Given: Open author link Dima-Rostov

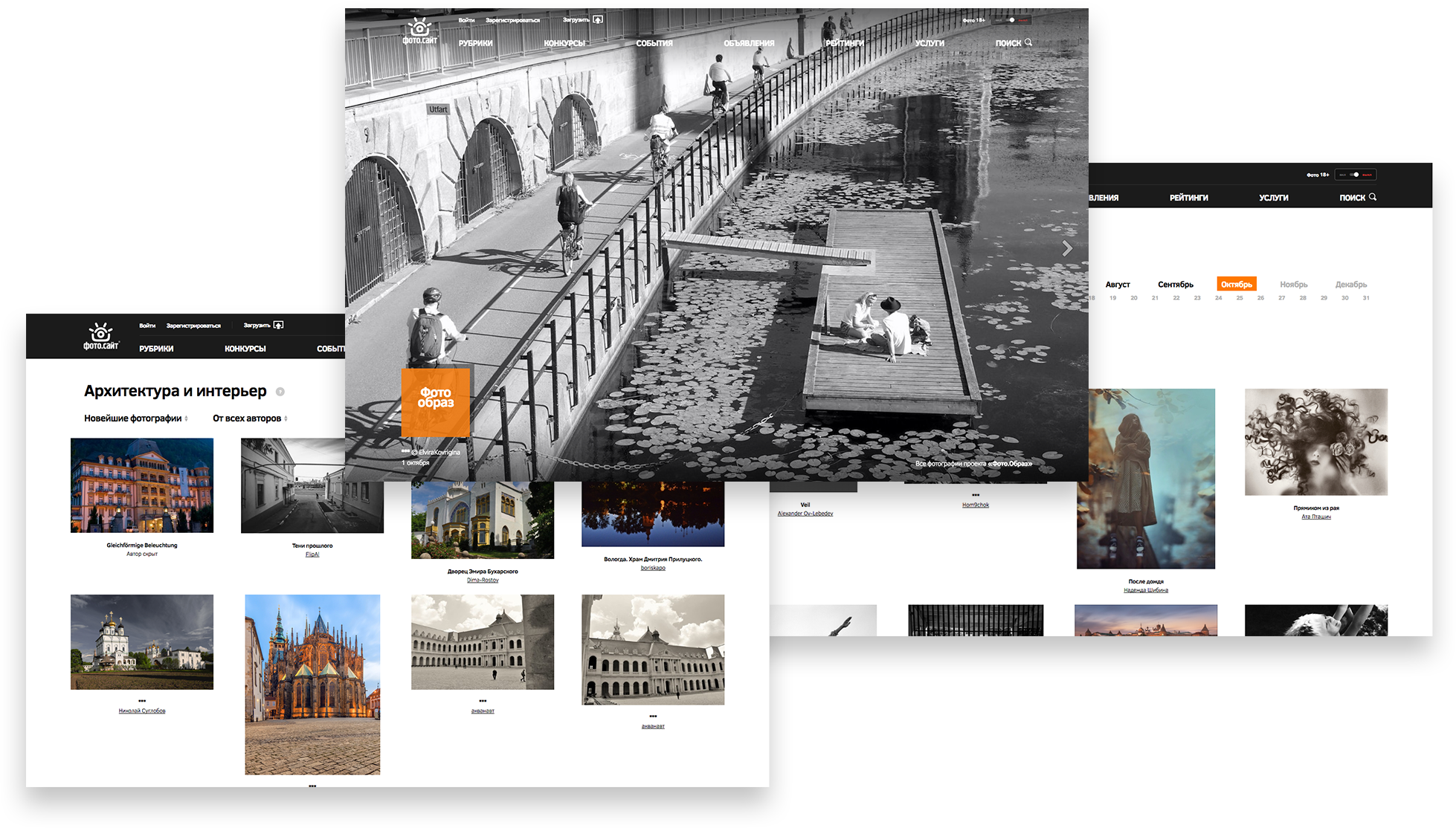Looking at the screenshot, I should pyautogui.click(x=483, y=580).
